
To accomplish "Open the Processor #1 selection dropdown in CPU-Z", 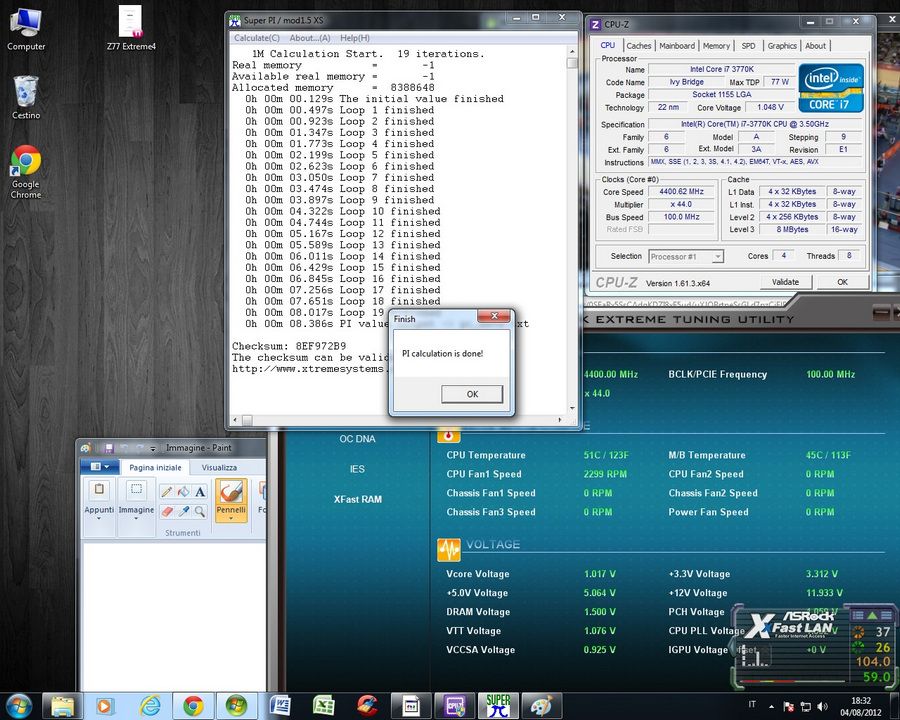I will click(717, 257).
